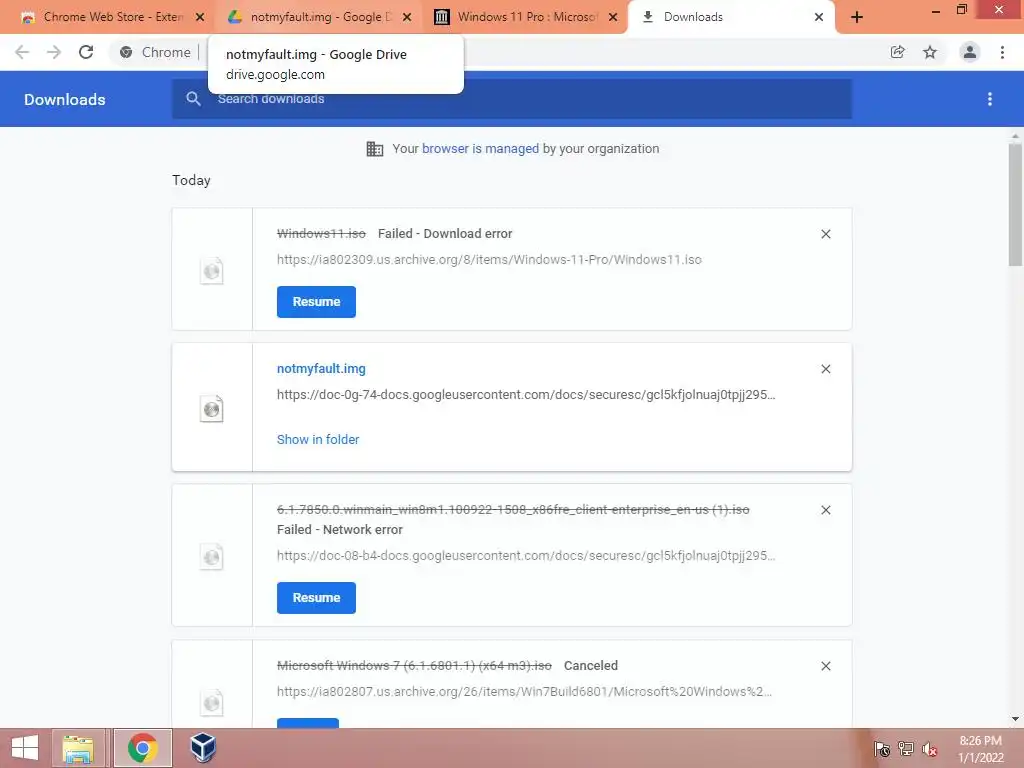This screenshot has height=768, width=1024.
Task: Click the managed organization building icon
Action: click(x=374, y=149)
